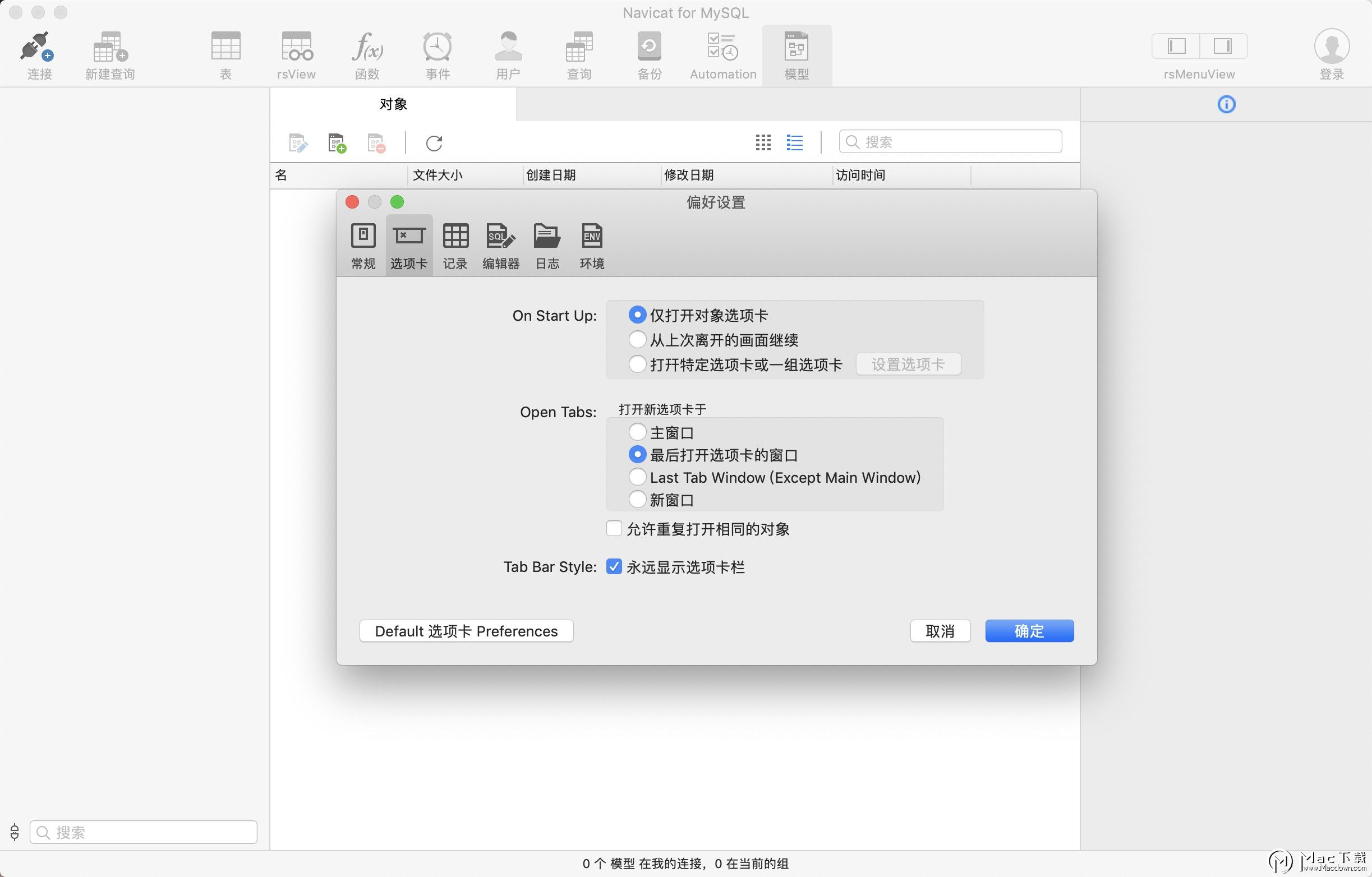Open the 选项卡 tabs preferences pane

point(408,246)
